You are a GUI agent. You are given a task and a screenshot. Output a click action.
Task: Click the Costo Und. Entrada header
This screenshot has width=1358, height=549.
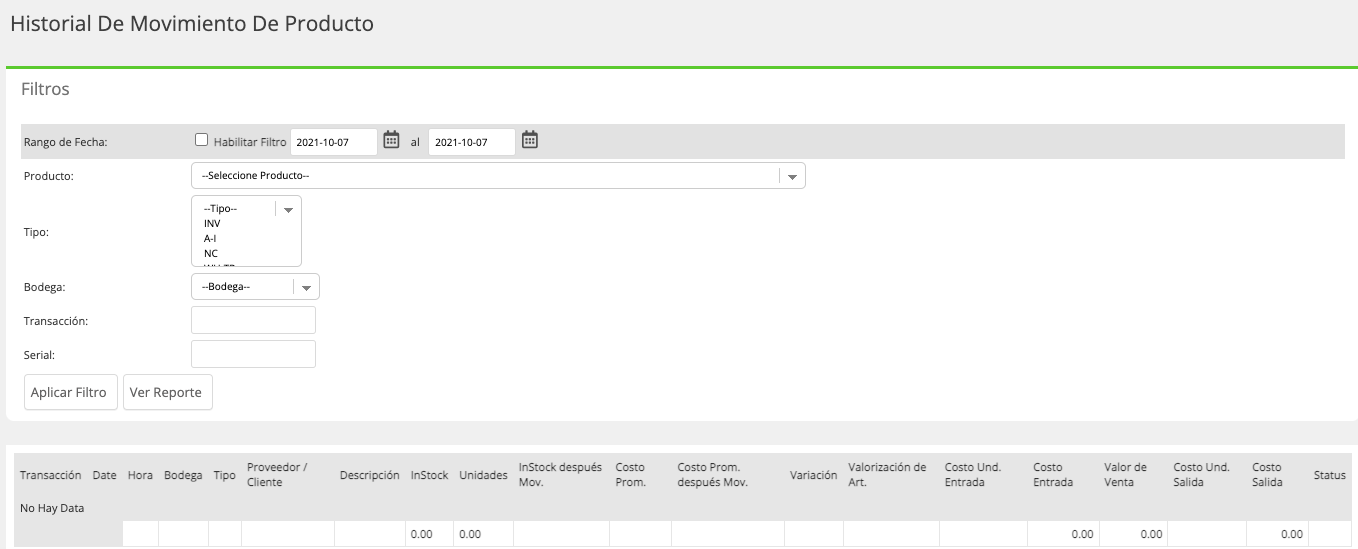(973, 475)
